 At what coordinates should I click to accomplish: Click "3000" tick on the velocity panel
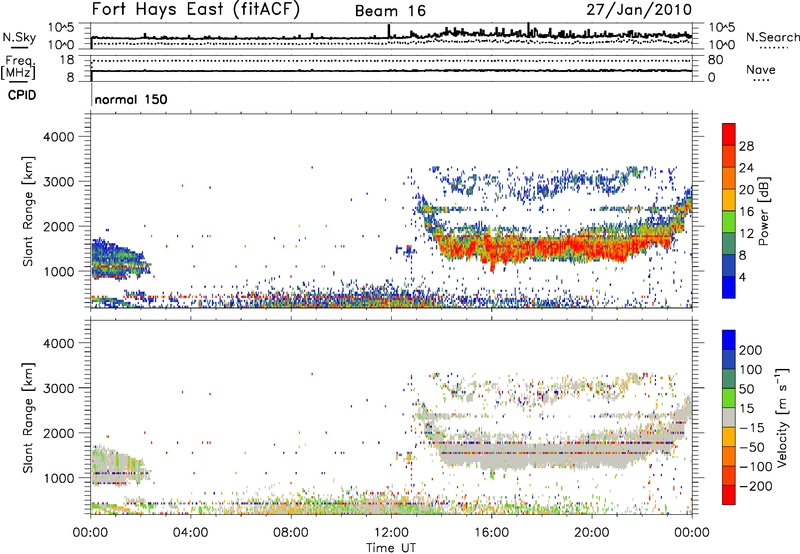pyautogui.click(x=58, y=388)
